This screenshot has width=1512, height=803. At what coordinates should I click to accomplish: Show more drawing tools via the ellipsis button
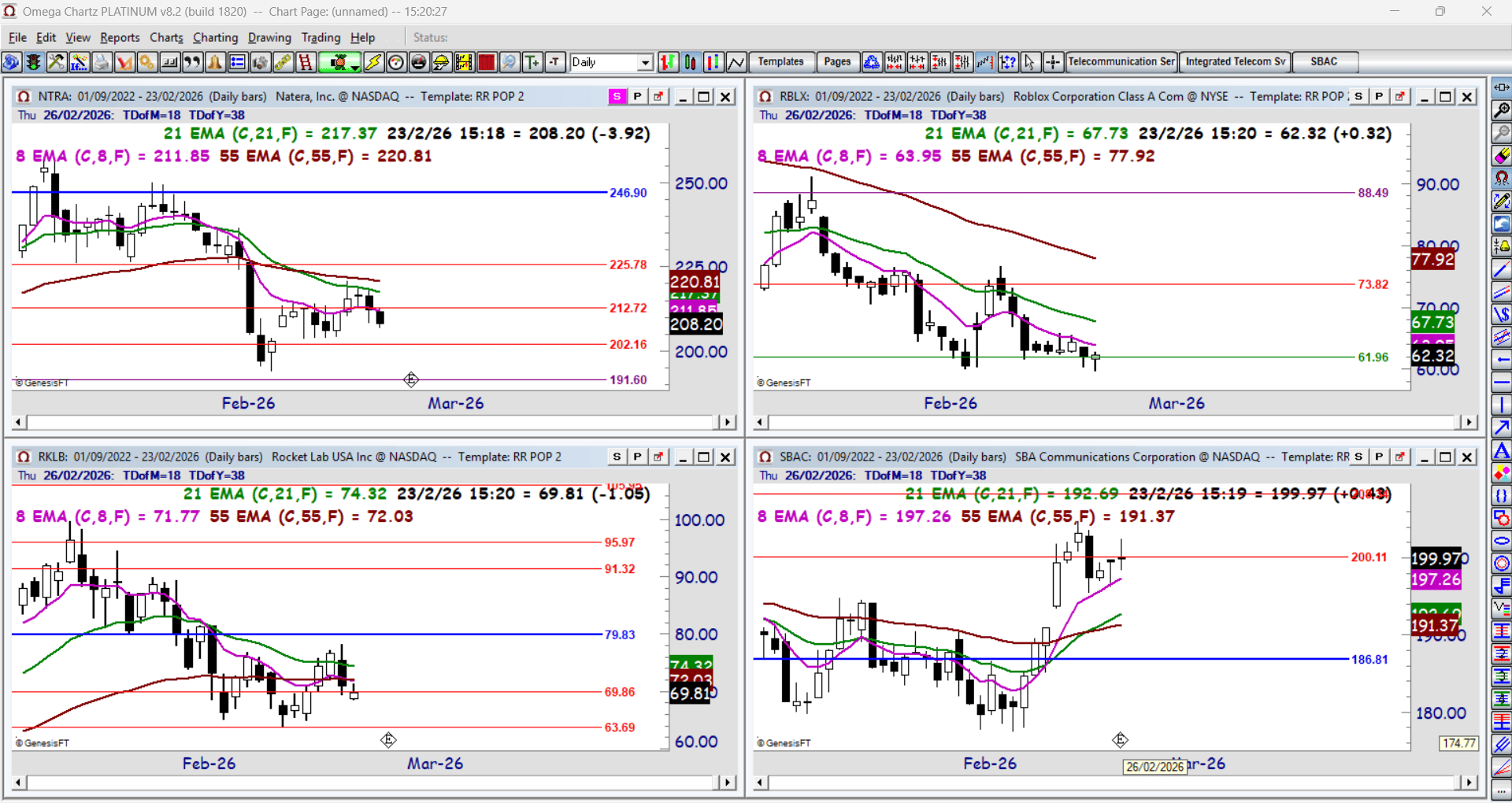pyautogui.click(x=1502, y=790)
